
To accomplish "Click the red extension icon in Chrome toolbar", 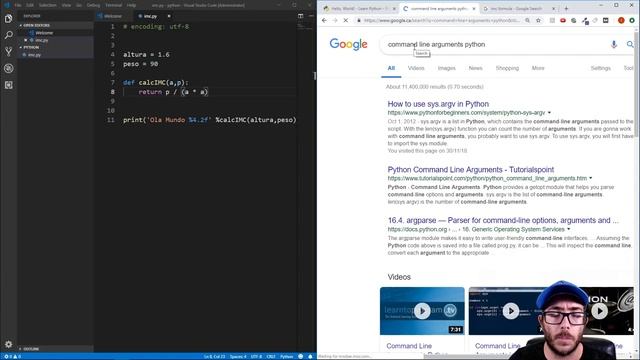I will [x=563, y=20].
